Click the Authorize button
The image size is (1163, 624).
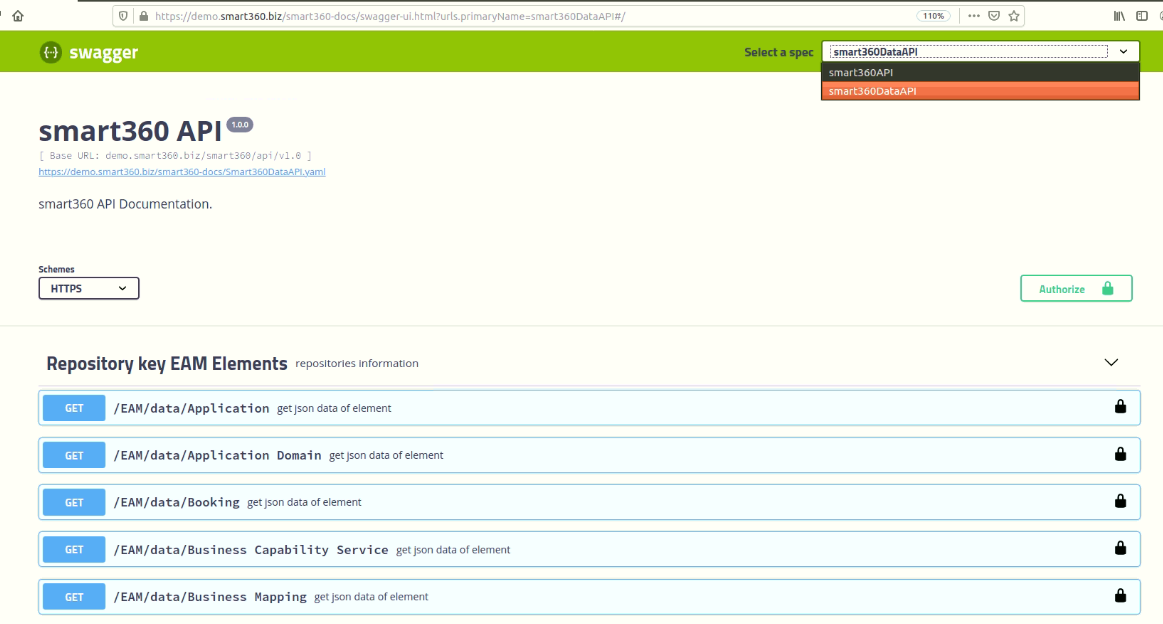[x=1076, y=289]
